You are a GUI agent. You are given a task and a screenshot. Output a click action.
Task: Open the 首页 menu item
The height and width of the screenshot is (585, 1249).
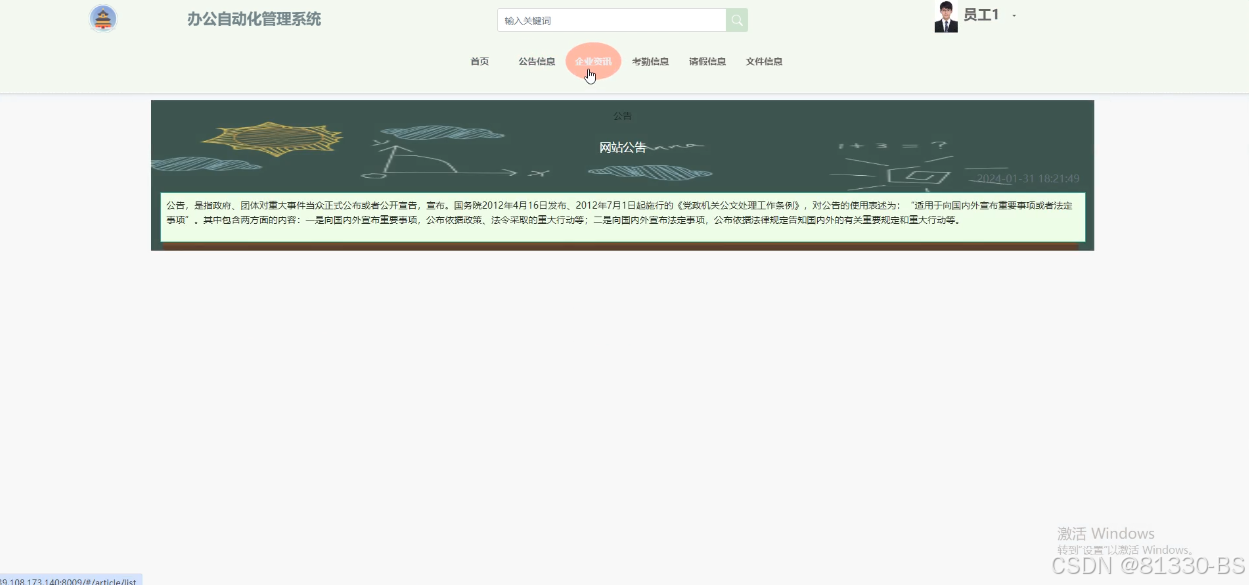coord(480,62)
